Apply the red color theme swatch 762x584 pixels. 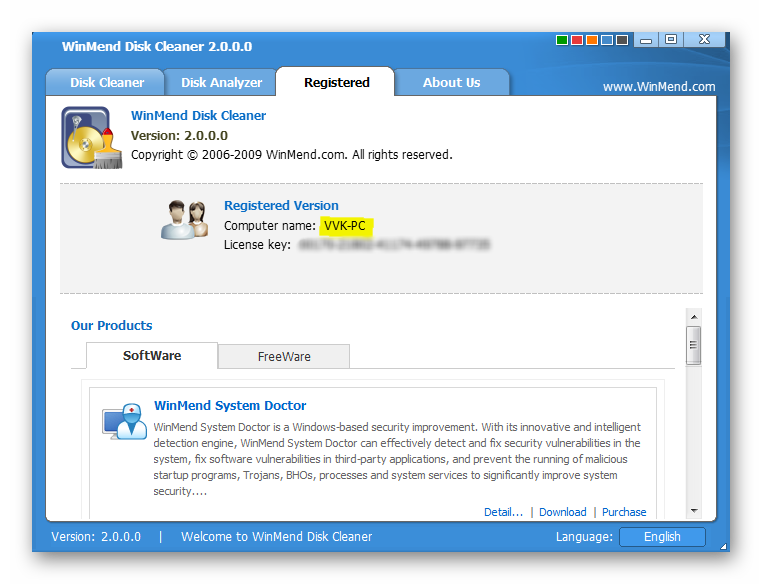pos(577,40)
